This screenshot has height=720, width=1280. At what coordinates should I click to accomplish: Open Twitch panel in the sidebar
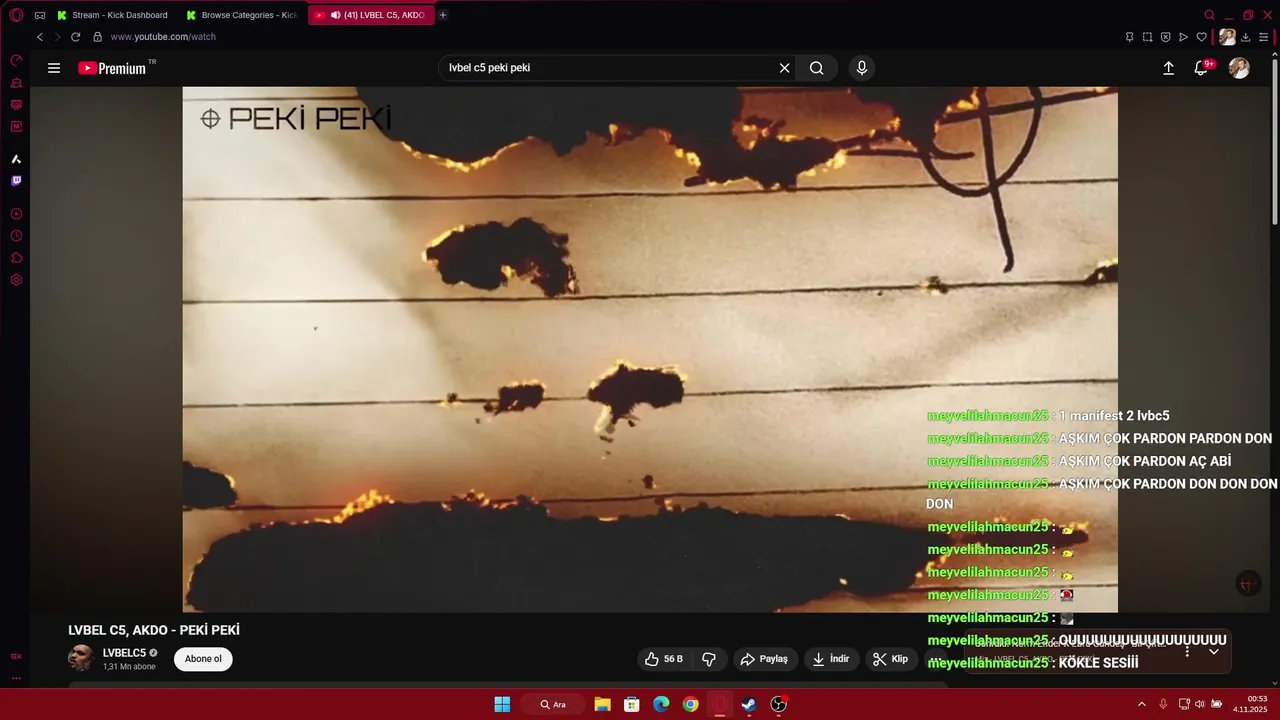click(16, 181)
